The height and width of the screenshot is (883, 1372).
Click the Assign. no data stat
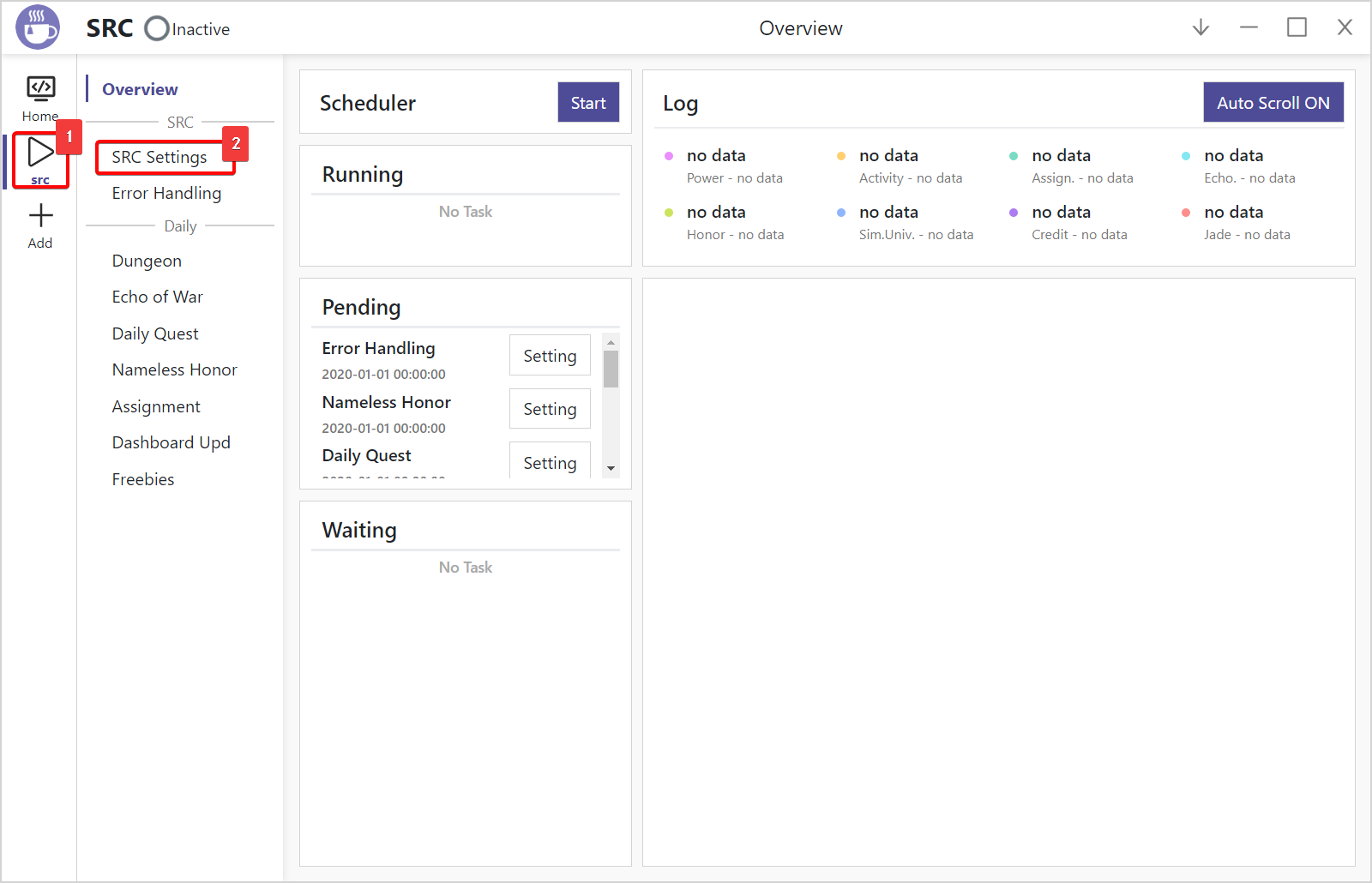[1072, 165]
